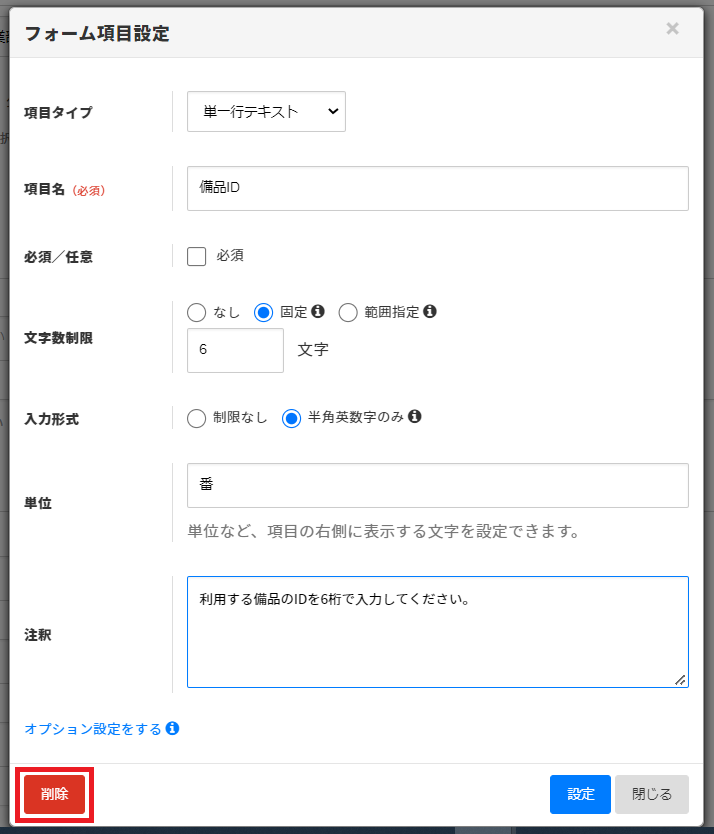
Task: Select the 固定 radio button
Action: click(264, 312)
